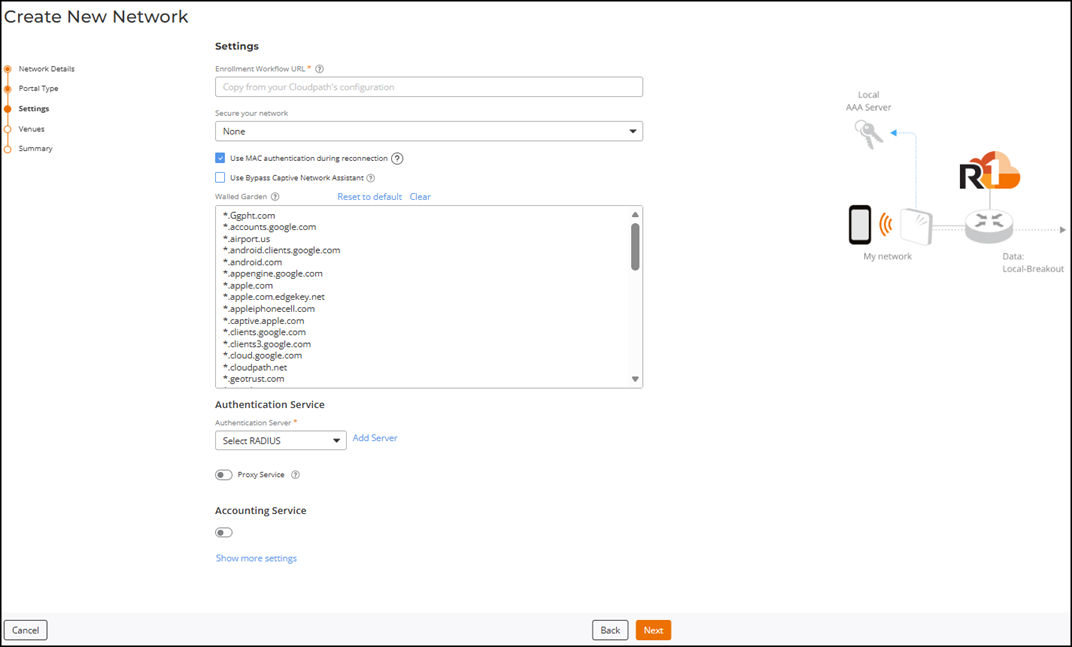This screenshot has height=647, width=1072.
Task: Expand Show more settings
Action: 256,558
